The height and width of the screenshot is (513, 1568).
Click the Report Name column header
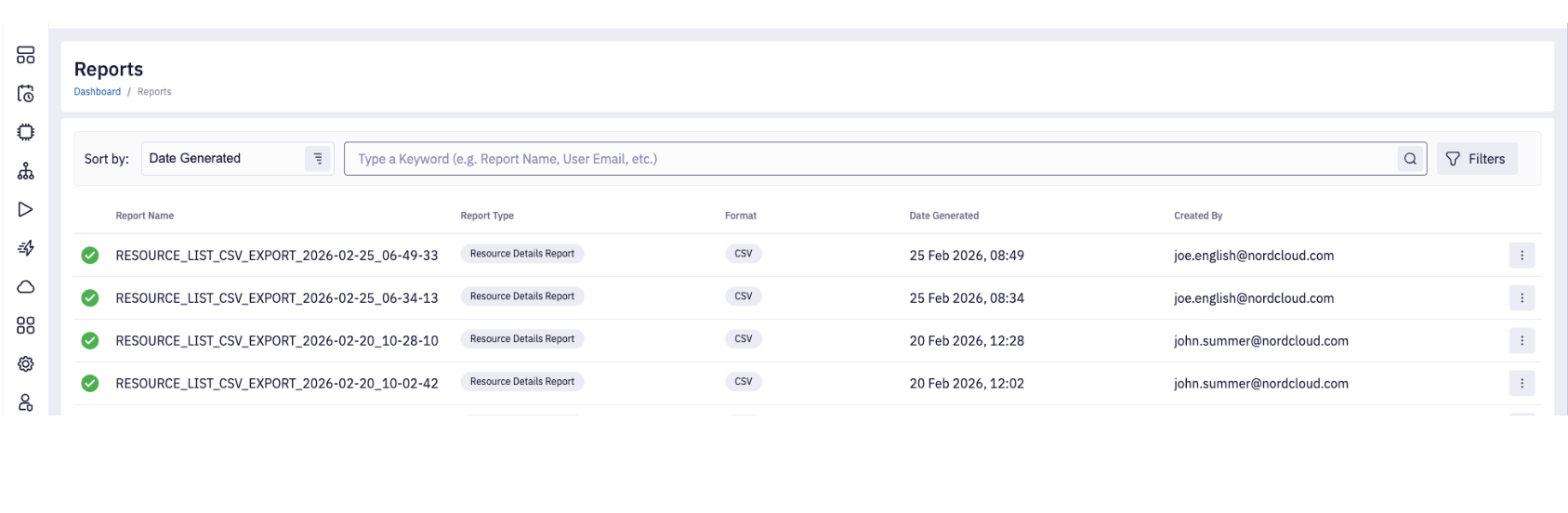coord(145,216)
